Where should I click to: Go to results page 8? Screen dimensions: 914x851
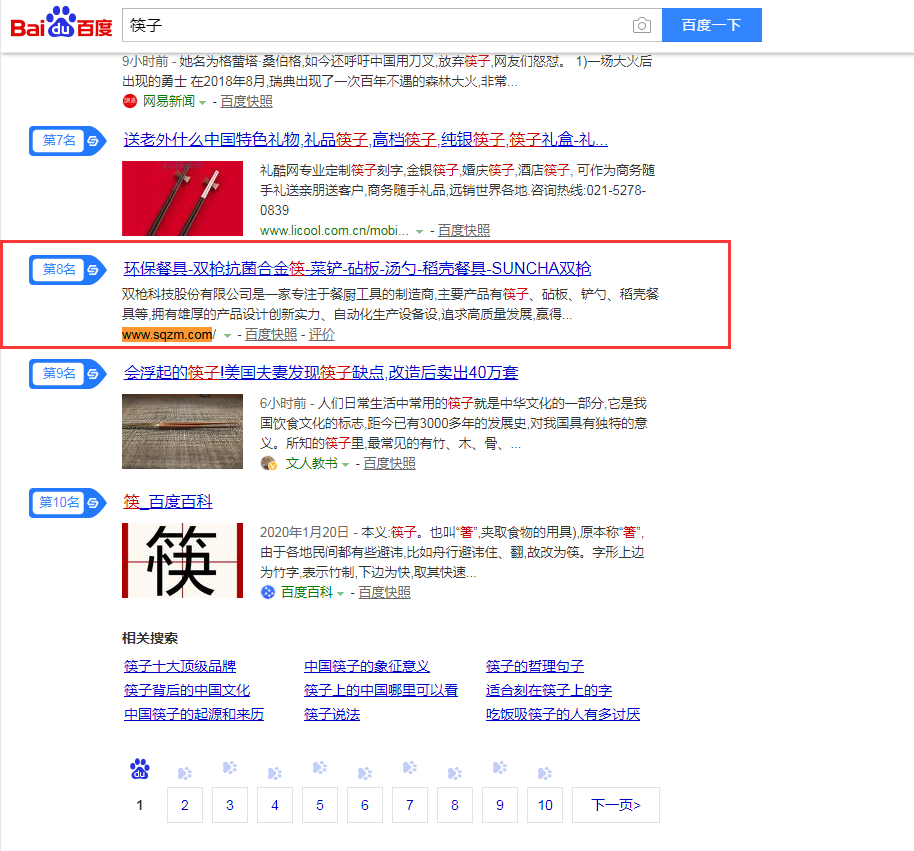tap(455, 805)
